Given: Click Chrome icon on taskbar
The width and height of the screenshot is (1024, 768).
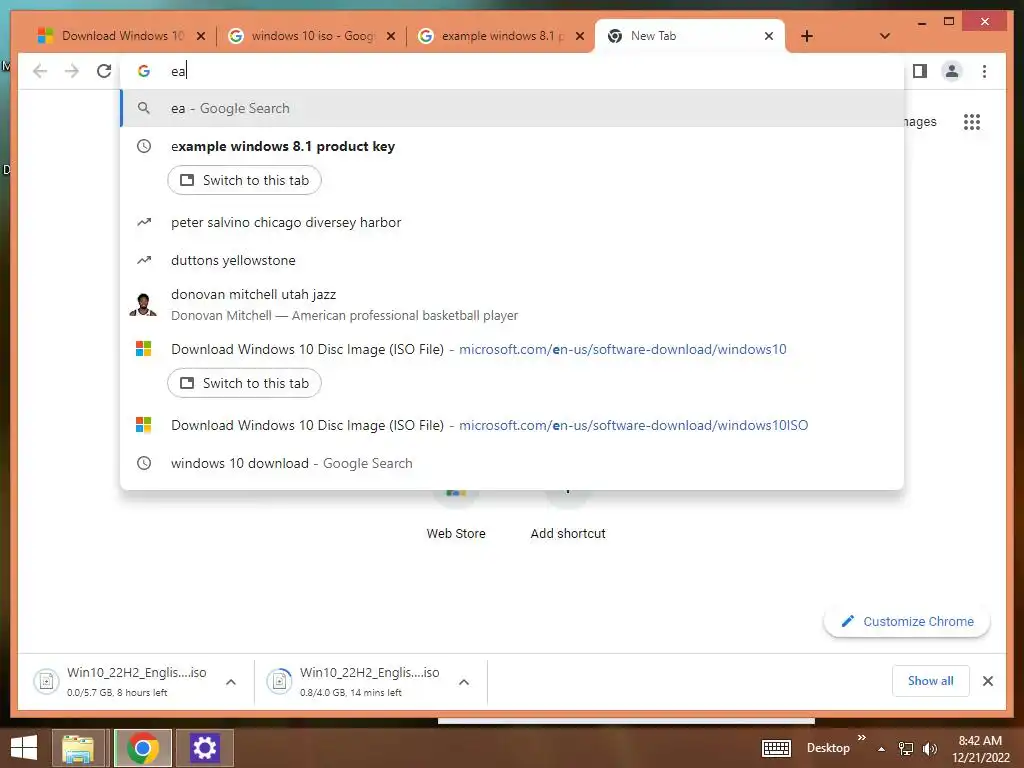Looking at the screenshot, I should [143, 748].
